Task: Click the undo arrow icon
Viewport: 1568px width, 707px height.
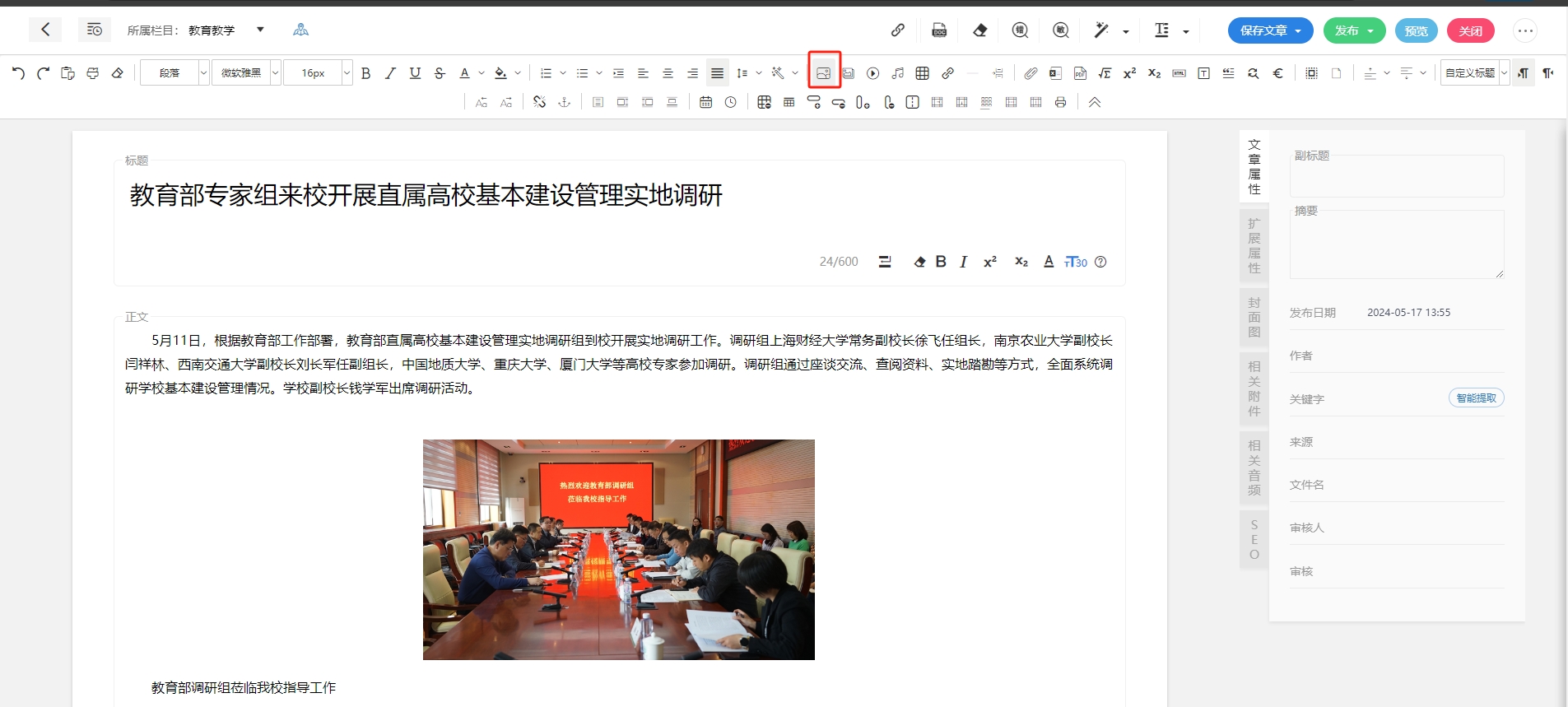Action: 18,73
